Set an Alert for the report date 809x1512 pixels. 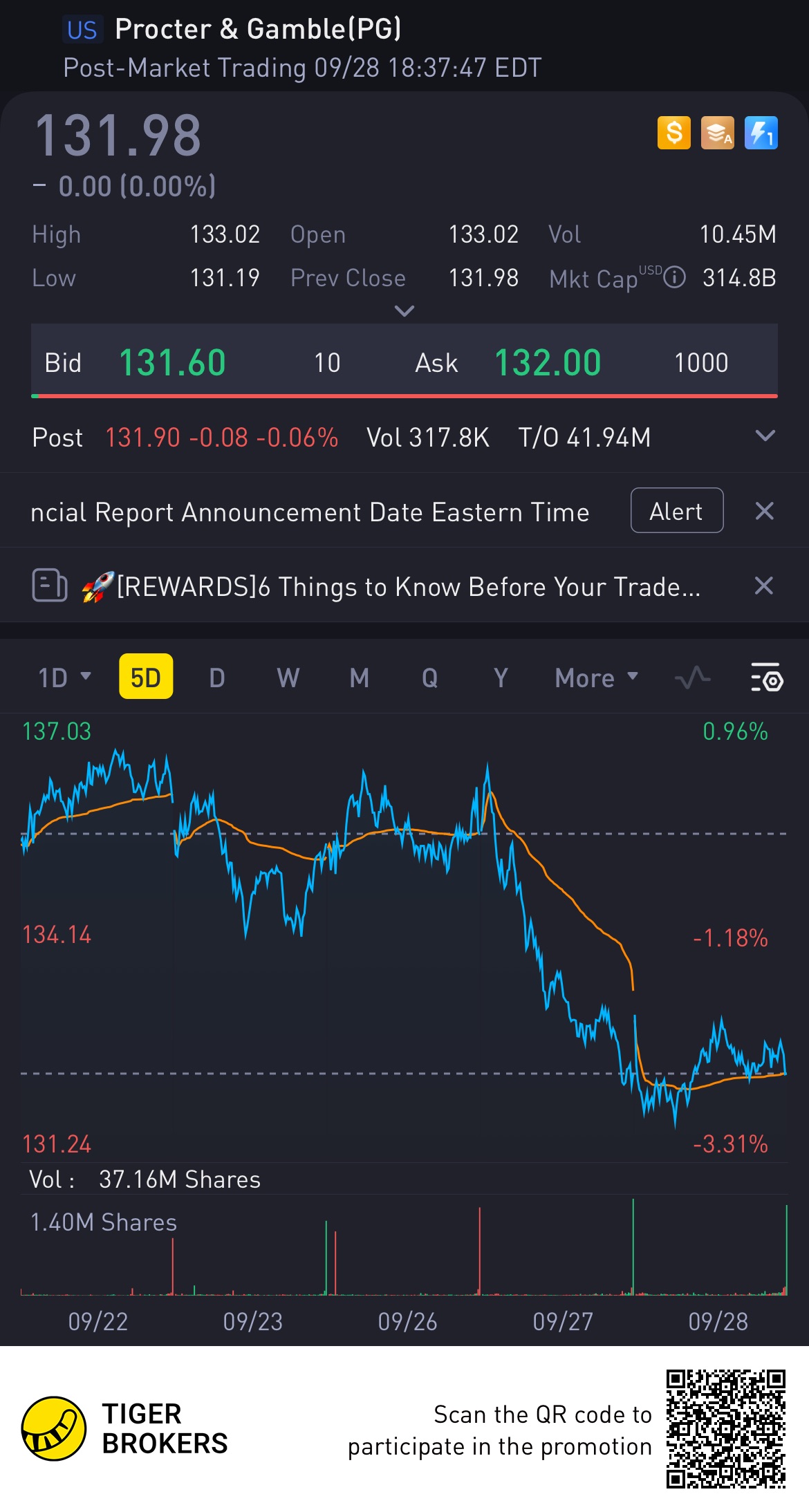coord(677,510)
